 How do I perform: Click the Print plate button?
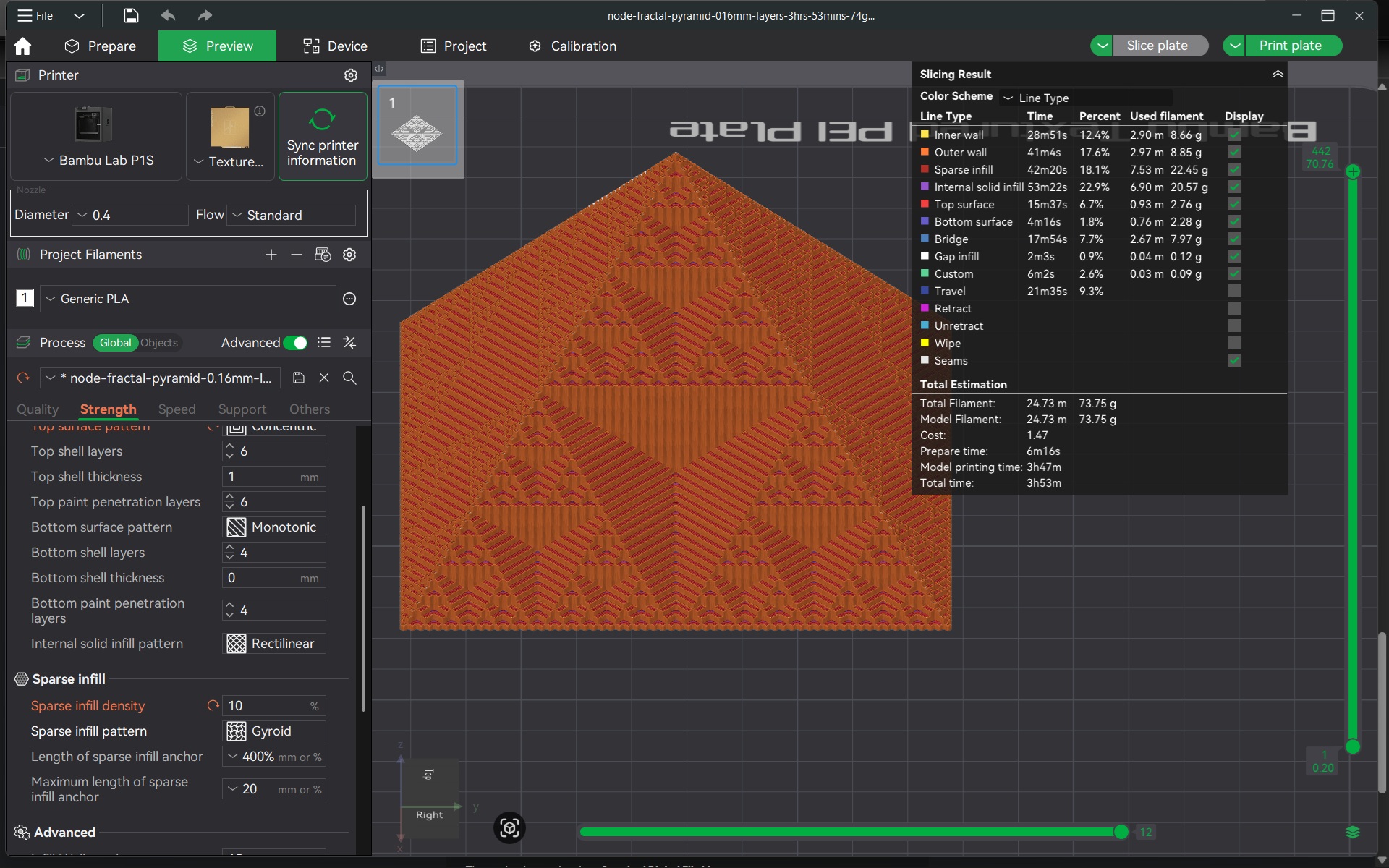click(x=1292, y=45)
